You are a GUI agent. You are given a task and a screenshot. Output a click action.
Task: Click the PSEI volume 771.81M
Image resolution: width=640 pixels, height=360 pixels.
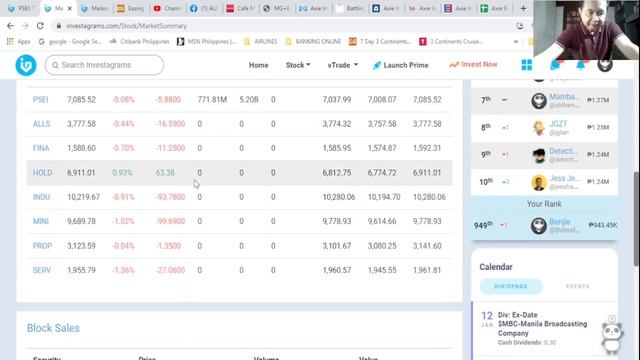point(212,100)
